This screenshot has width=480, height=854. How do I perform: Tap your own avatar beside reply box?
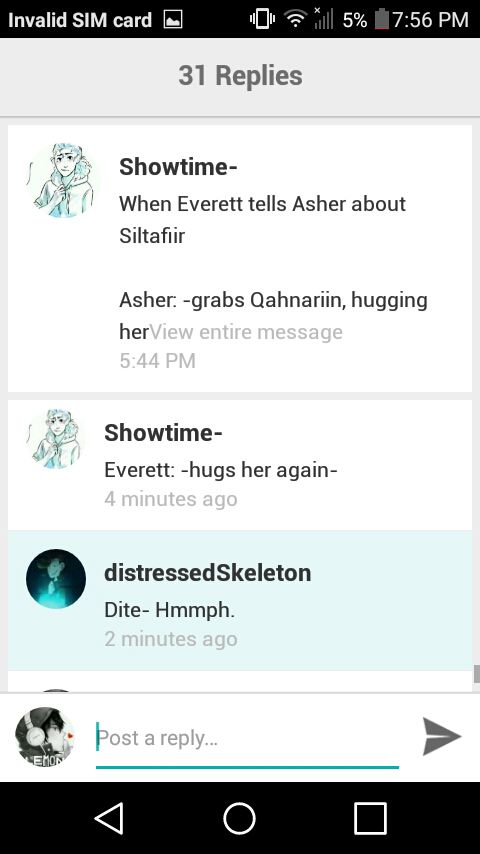pos(45,736)
